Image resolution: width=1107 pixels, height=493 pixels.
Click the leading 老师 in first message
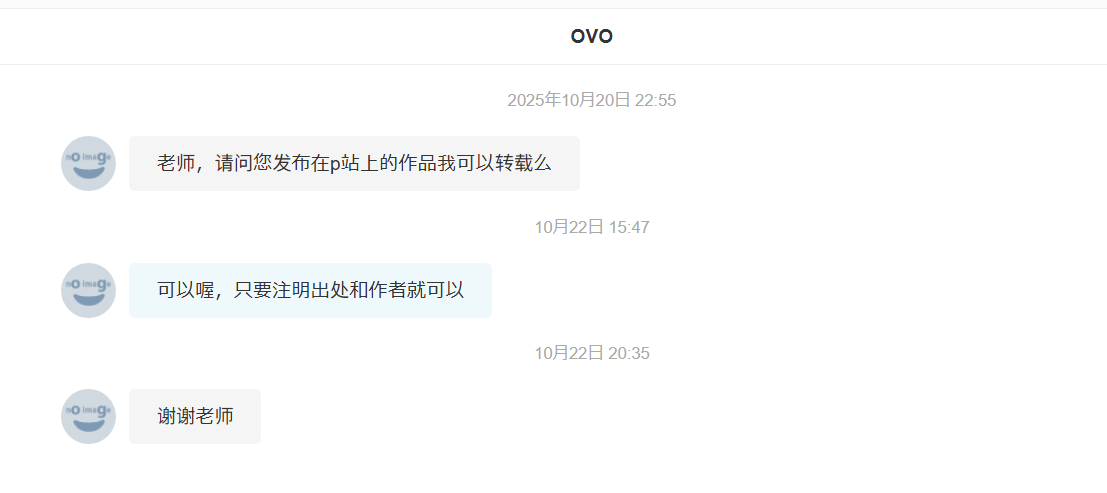(176, 164)
